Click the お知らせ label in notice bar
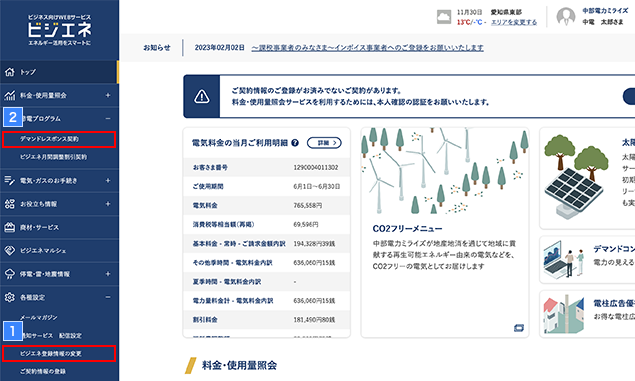The width and height of the screenshot is (635, 381). [157, 48]
